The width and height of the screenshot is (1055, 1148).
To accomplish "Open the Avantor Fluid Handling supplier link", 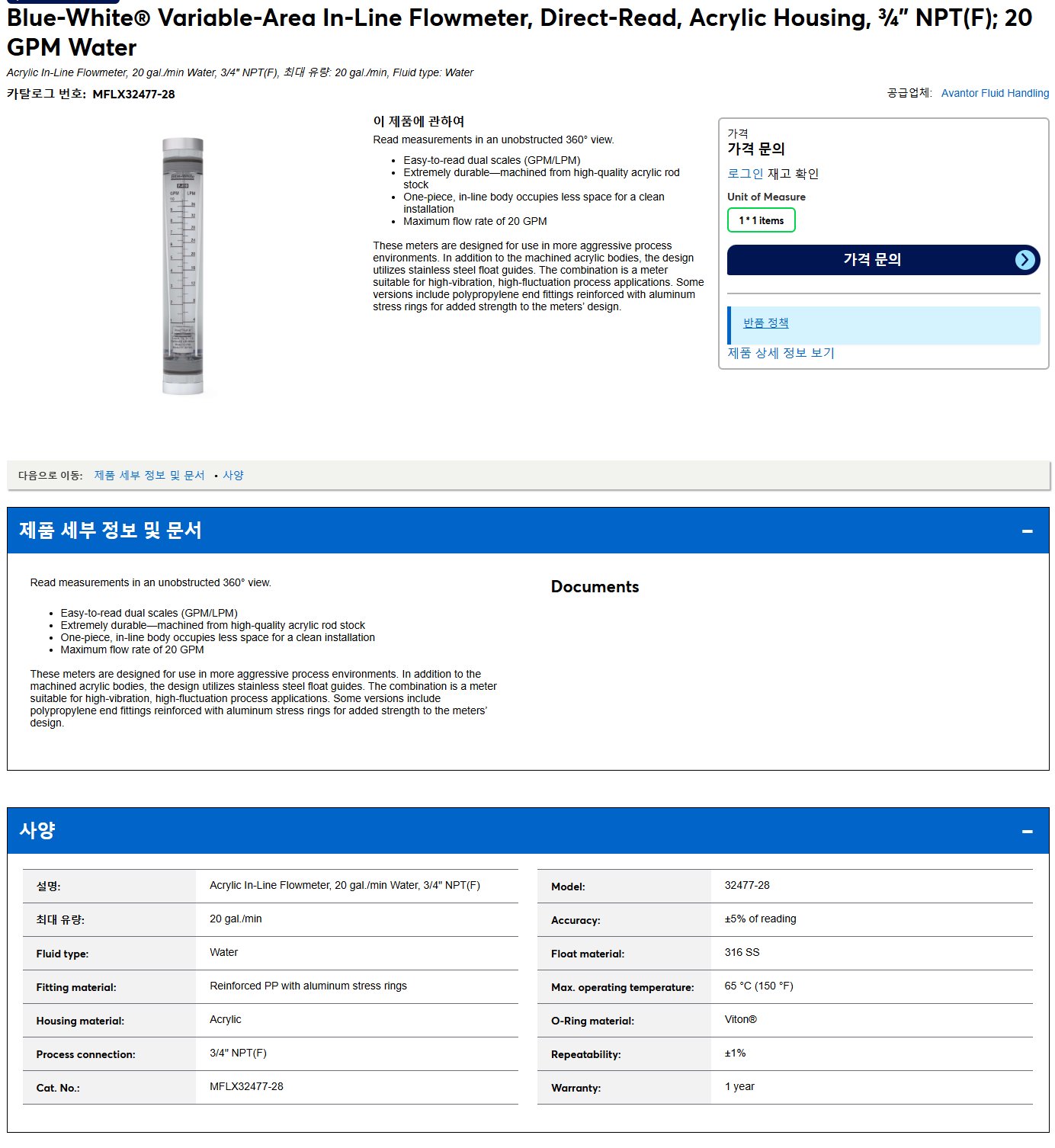I will click(995, 93).
